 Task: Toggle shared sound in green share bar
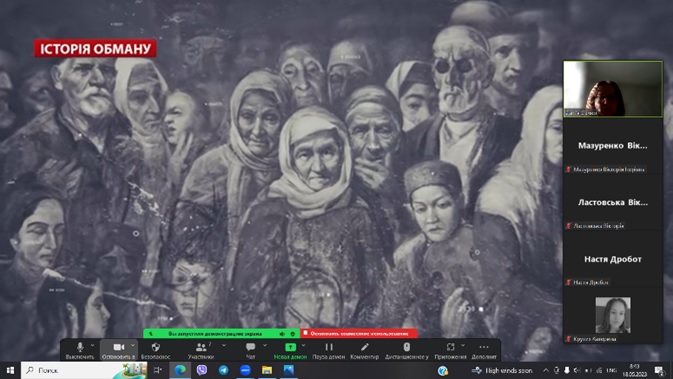coord(282,334)
